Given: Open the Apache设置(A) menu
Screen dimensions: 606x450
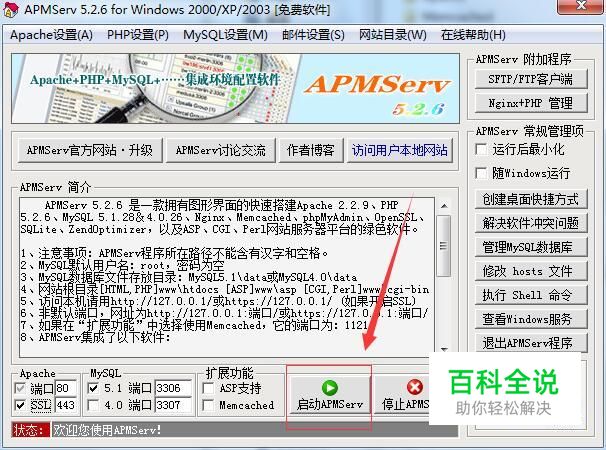Looking at the screenshot, I should point(51,35).
